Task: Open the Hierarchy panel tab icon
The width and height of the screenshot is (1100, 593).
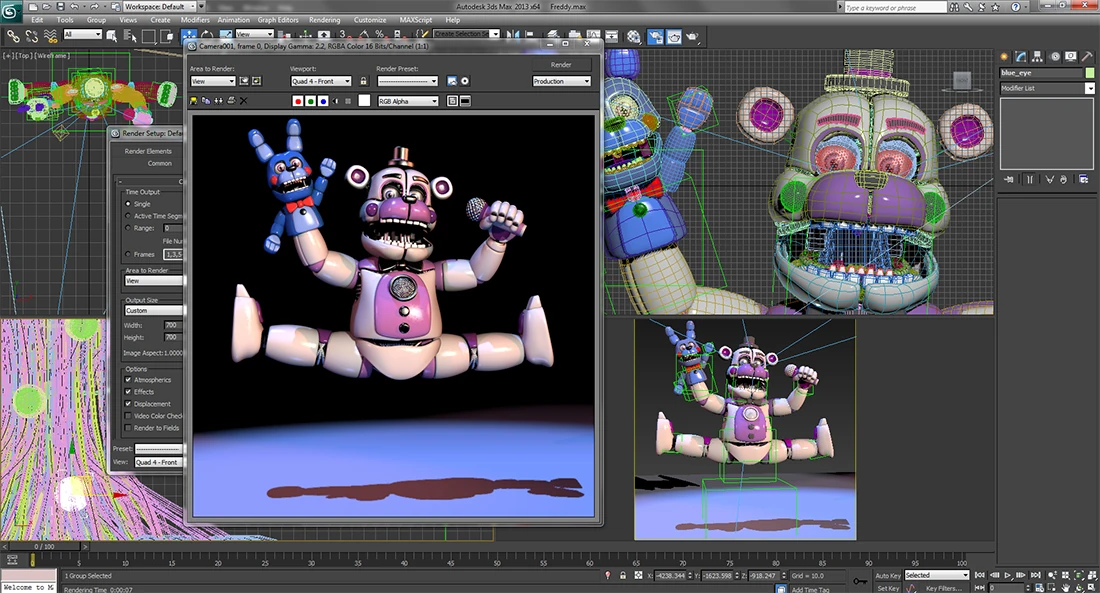Action: [1039, 56]
